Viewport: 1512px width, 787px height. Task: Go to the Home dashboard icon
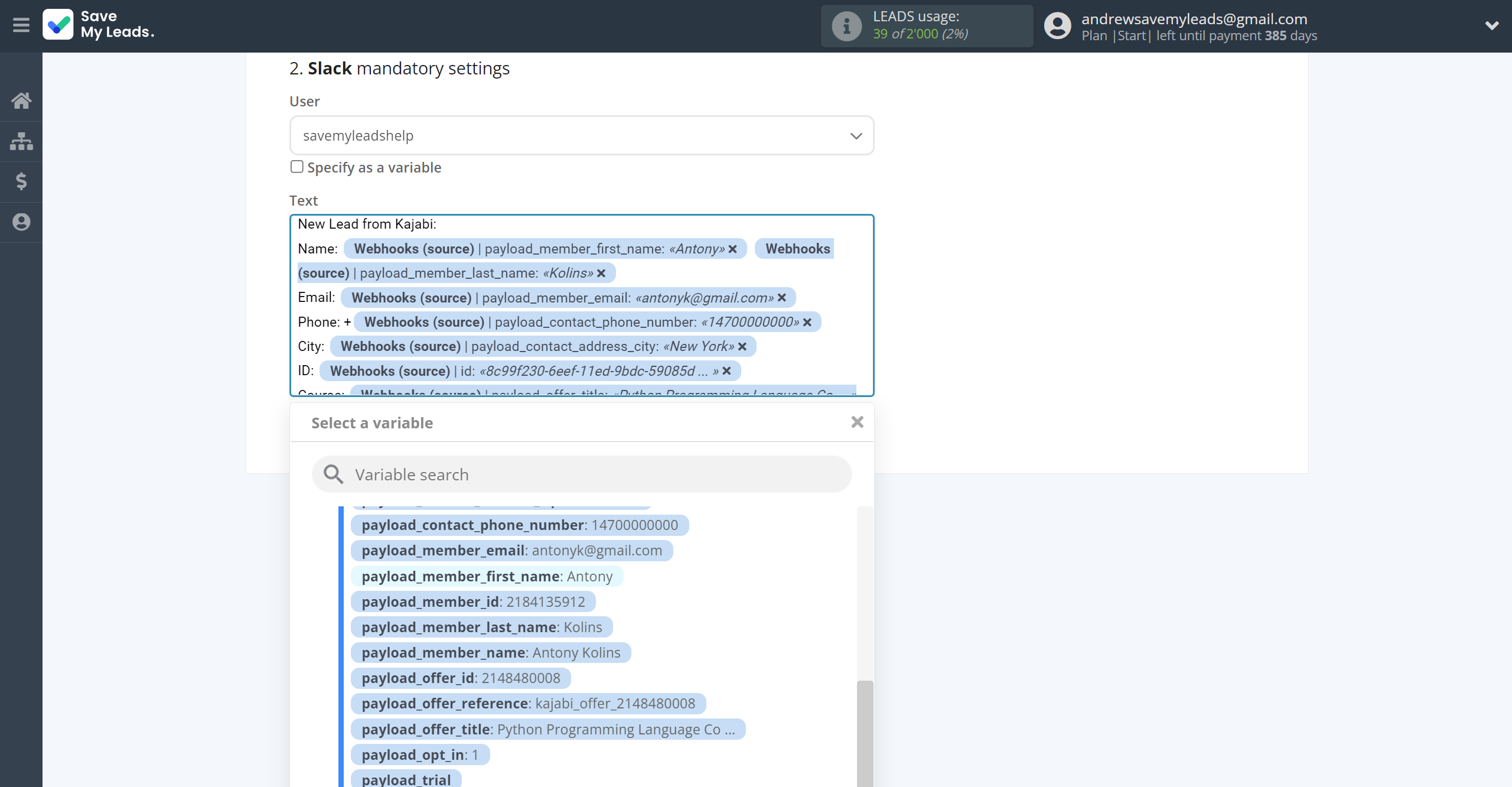(21, 100)
